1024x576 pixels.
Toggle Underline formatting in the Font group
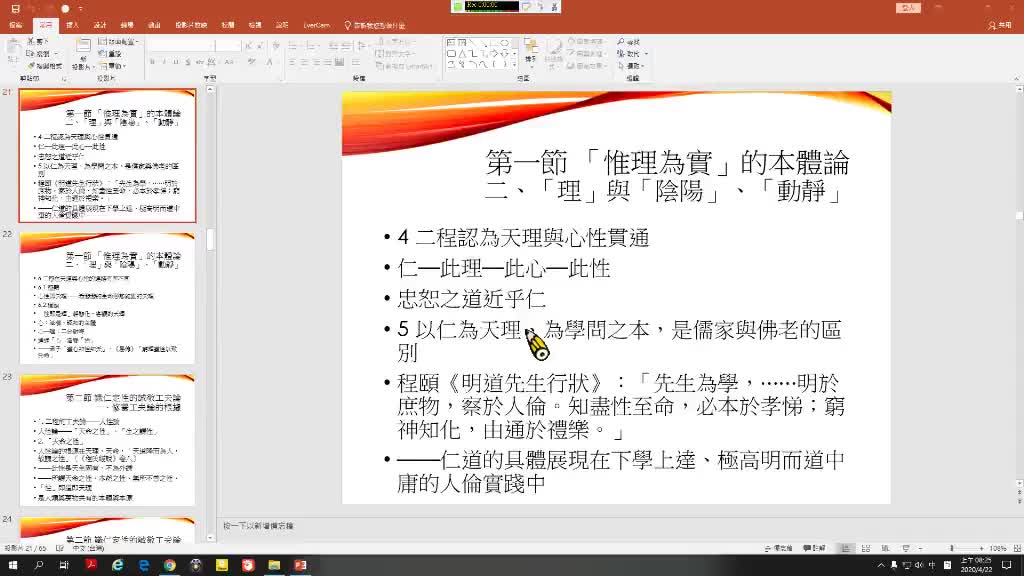click(x=176, y=62)
